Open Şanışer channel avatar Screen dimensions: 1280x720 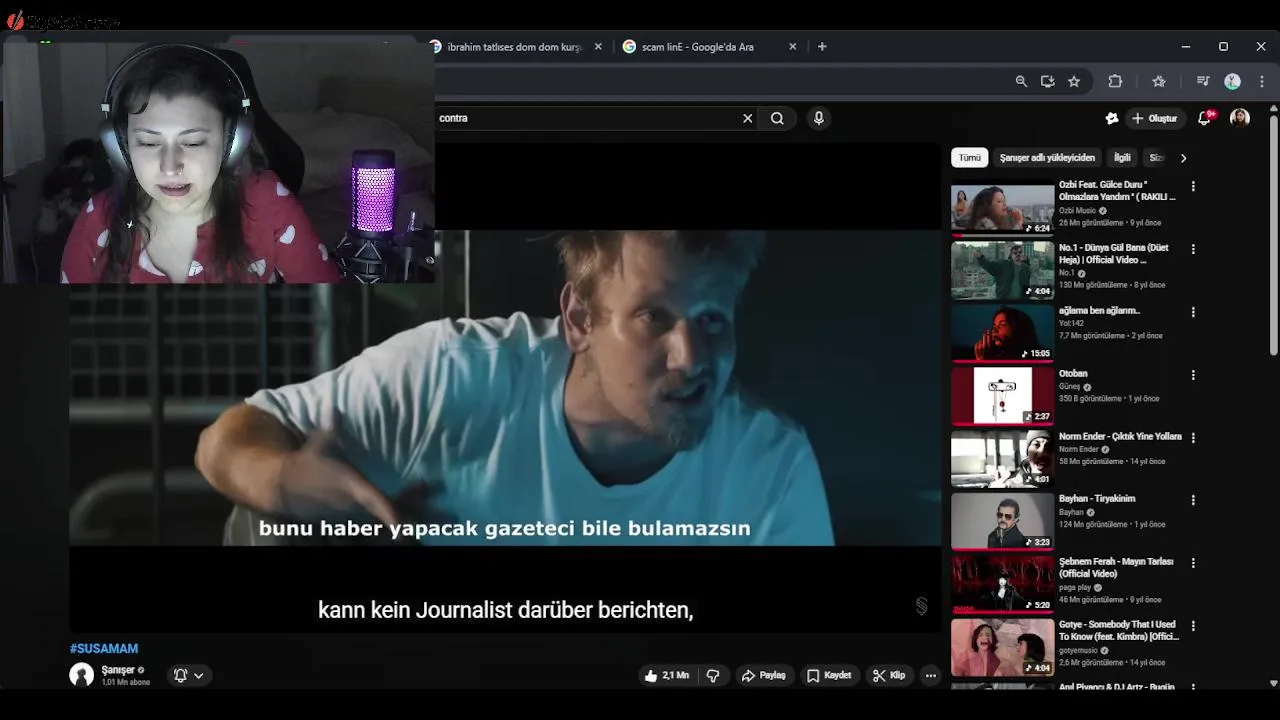[81, 675]
